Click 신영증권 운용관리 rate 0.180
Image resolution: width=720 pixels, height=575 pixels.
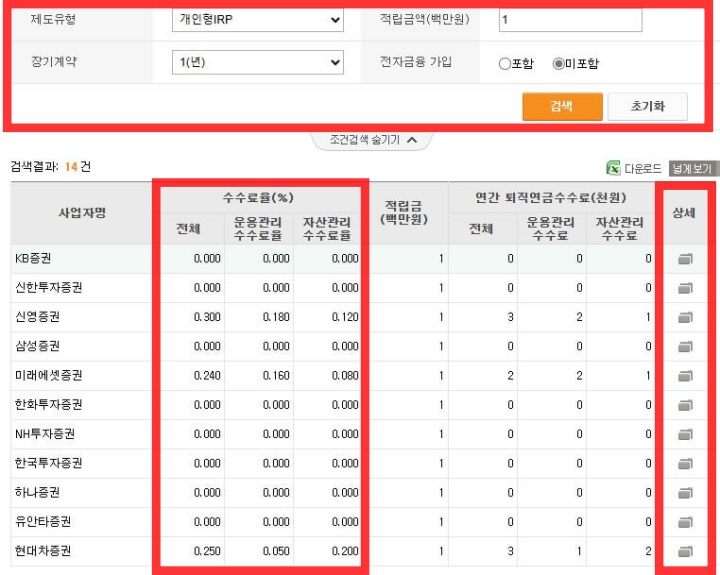pos(276,317)
